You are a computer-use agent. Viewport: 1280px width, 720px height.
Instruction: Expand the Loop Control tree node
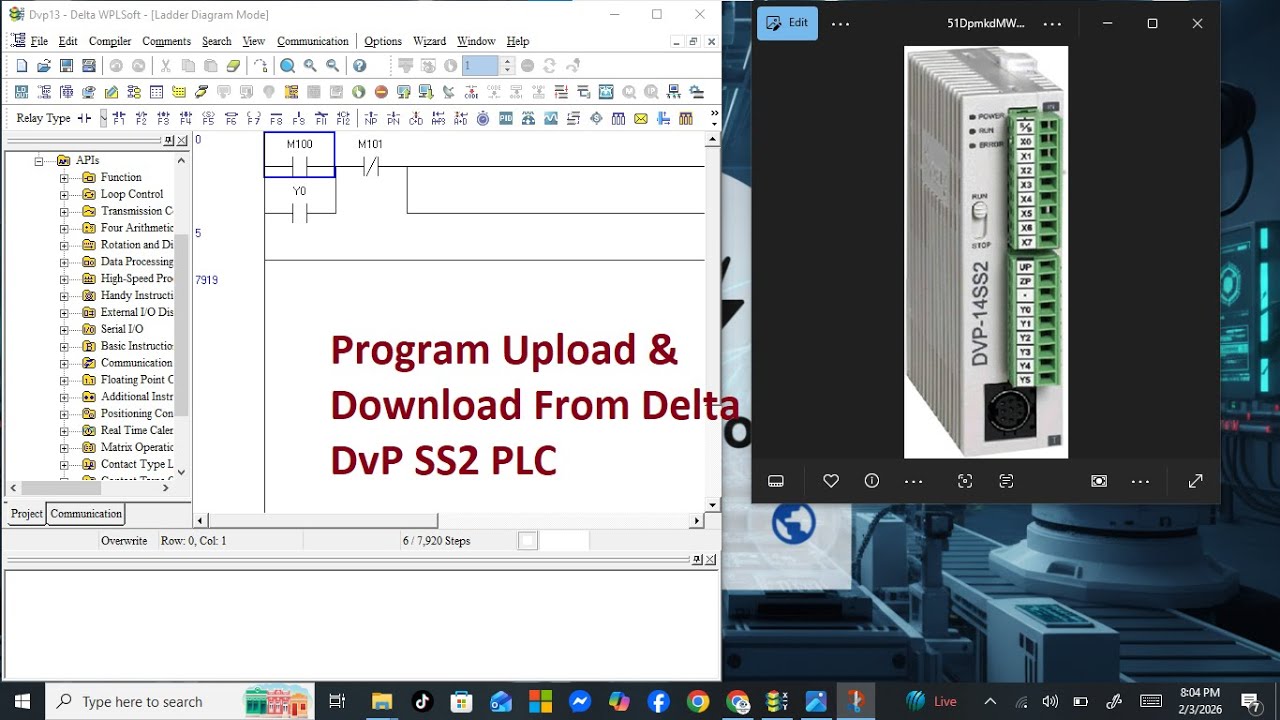(x=64, y=194)
